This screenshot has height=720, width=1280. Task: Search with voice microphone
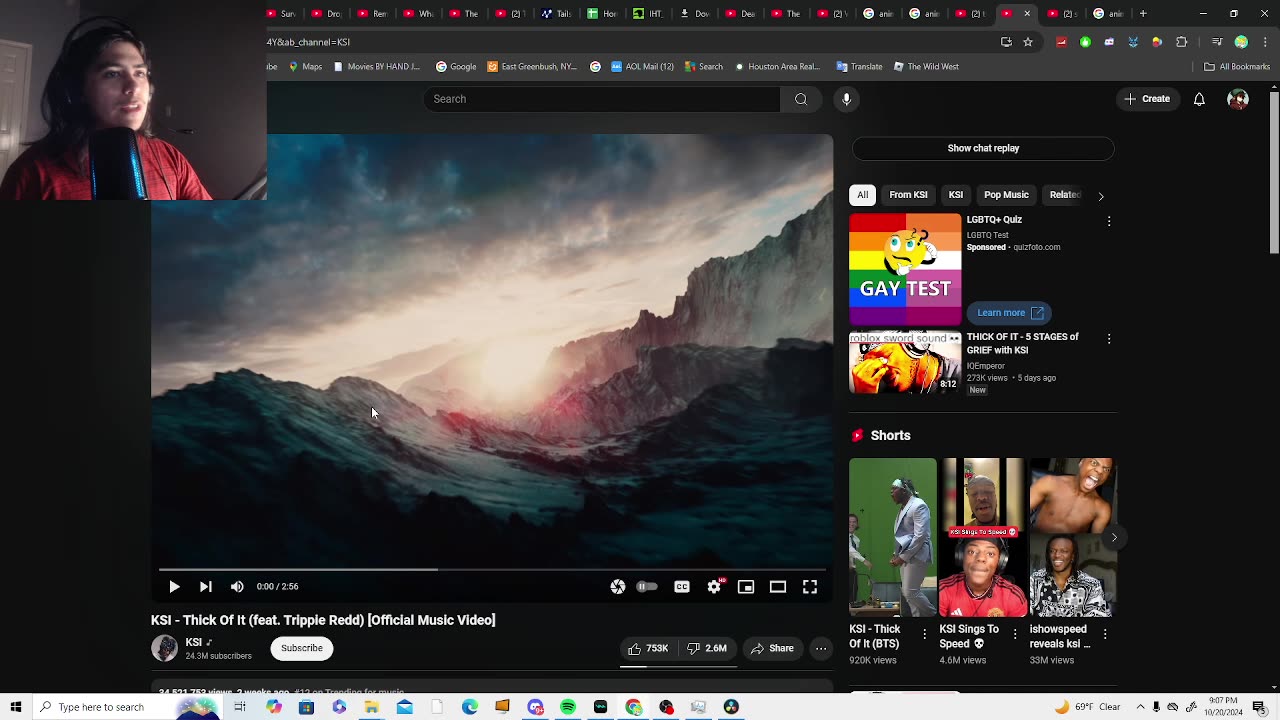click(846, 99)
